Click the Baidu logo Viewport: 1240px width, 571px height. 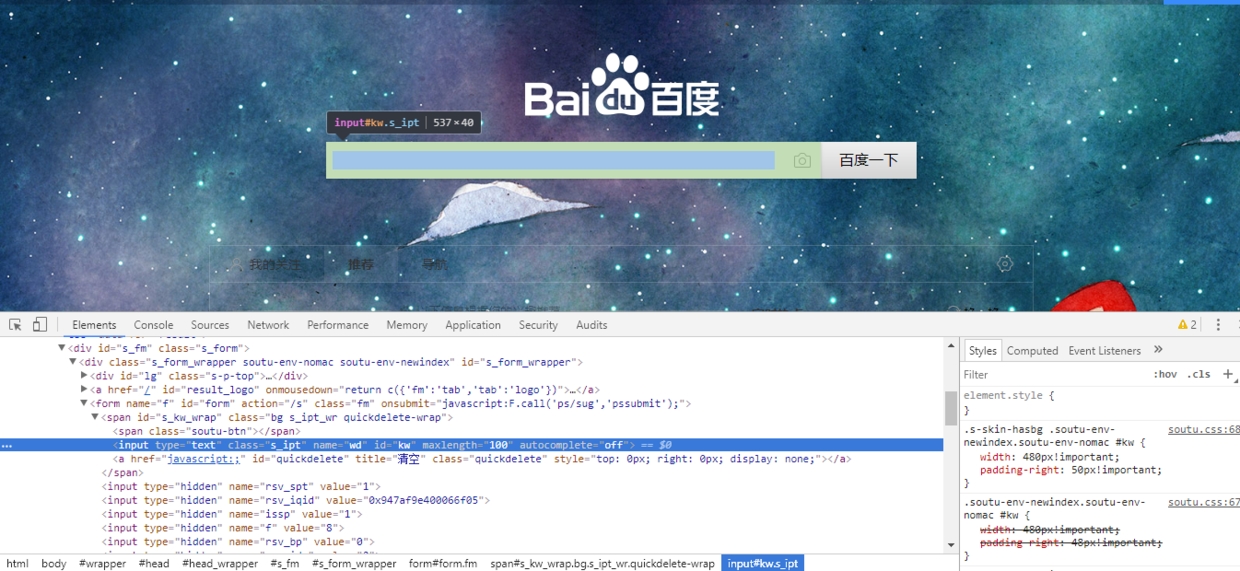click(x=622, y=87)
